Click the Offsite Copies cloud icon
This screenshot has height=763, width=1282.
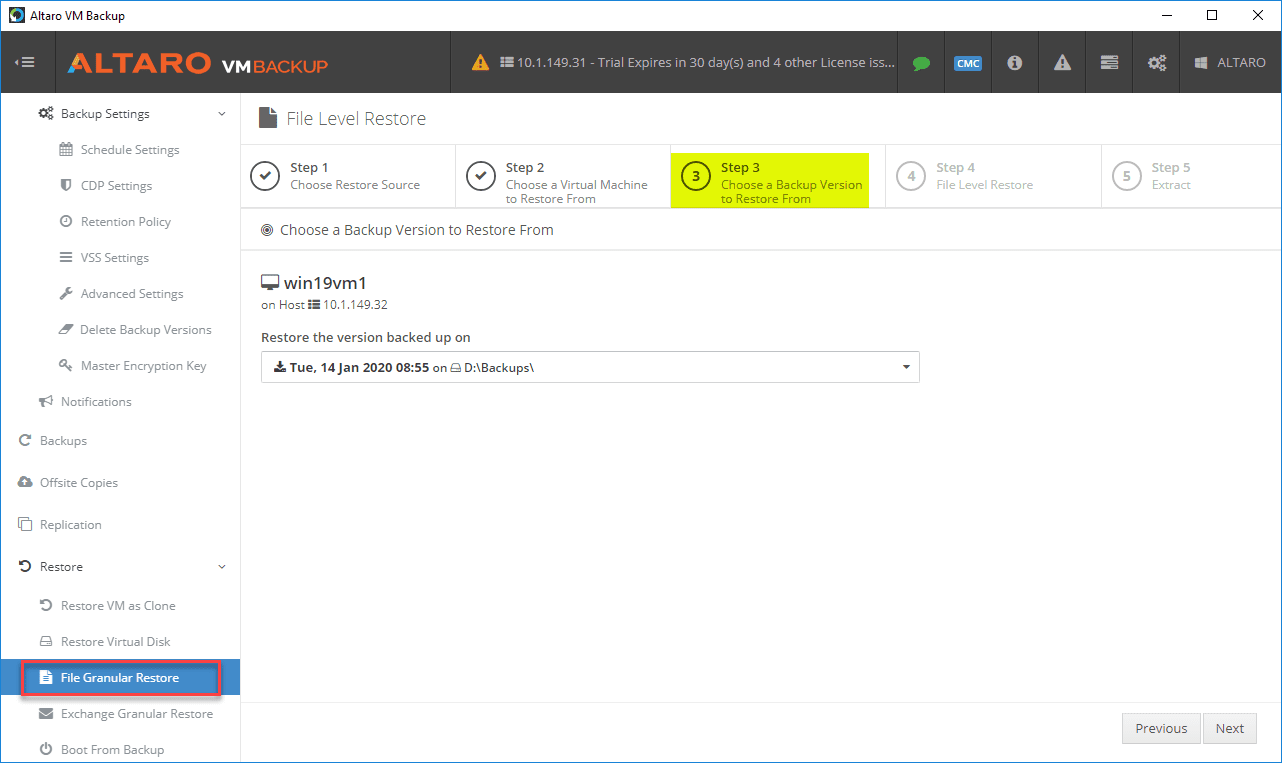(x=25, y=482)
